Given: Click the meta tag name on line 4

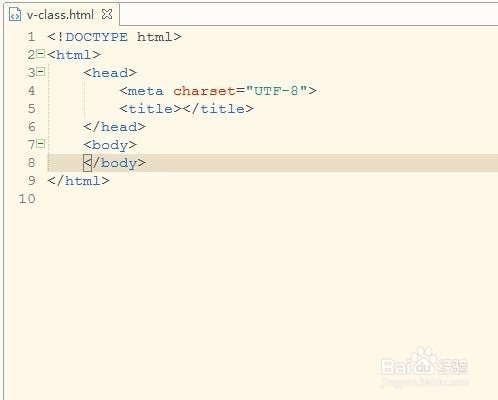Looking at the screenshot, I should 146,91.
